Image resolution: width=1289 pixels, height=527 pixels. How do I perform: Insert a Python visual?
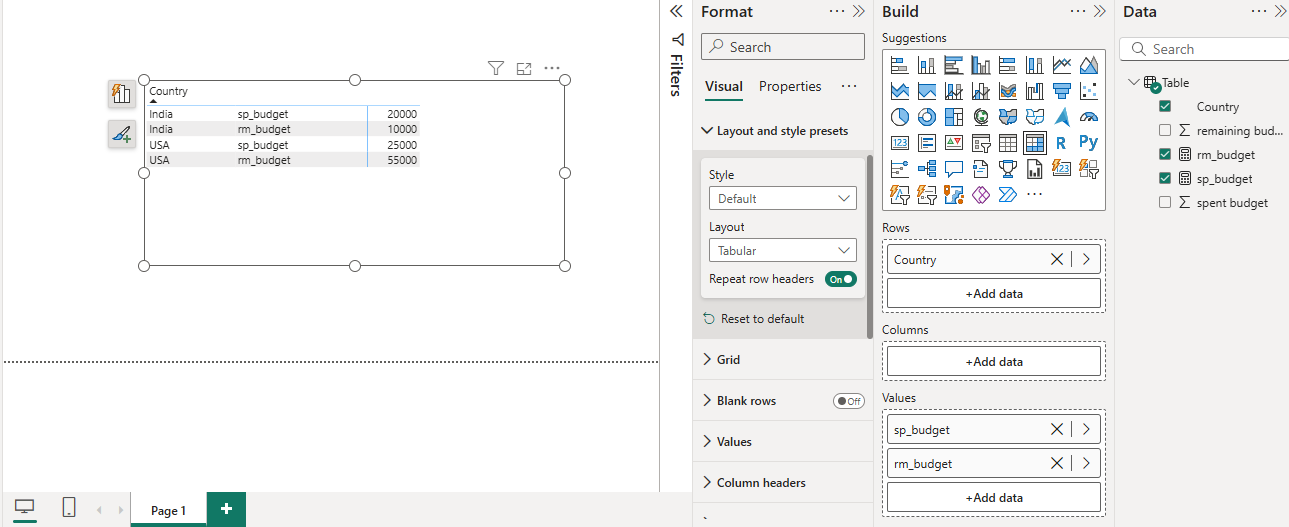coord(1089,143)
